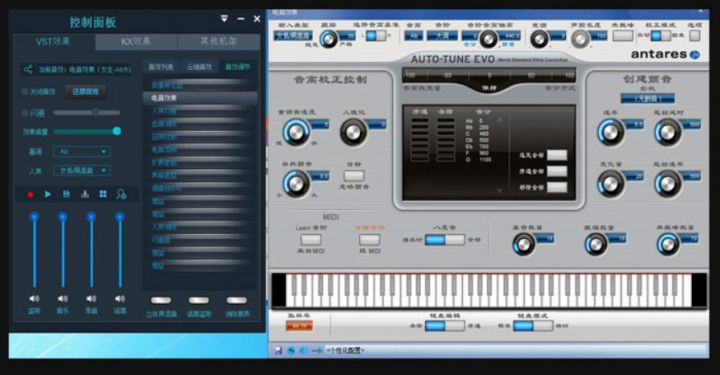Open the 基调 key dropdown showing Ab
Image resolution: width=720 pixels, height=375 pixels.
click(82, 151)
